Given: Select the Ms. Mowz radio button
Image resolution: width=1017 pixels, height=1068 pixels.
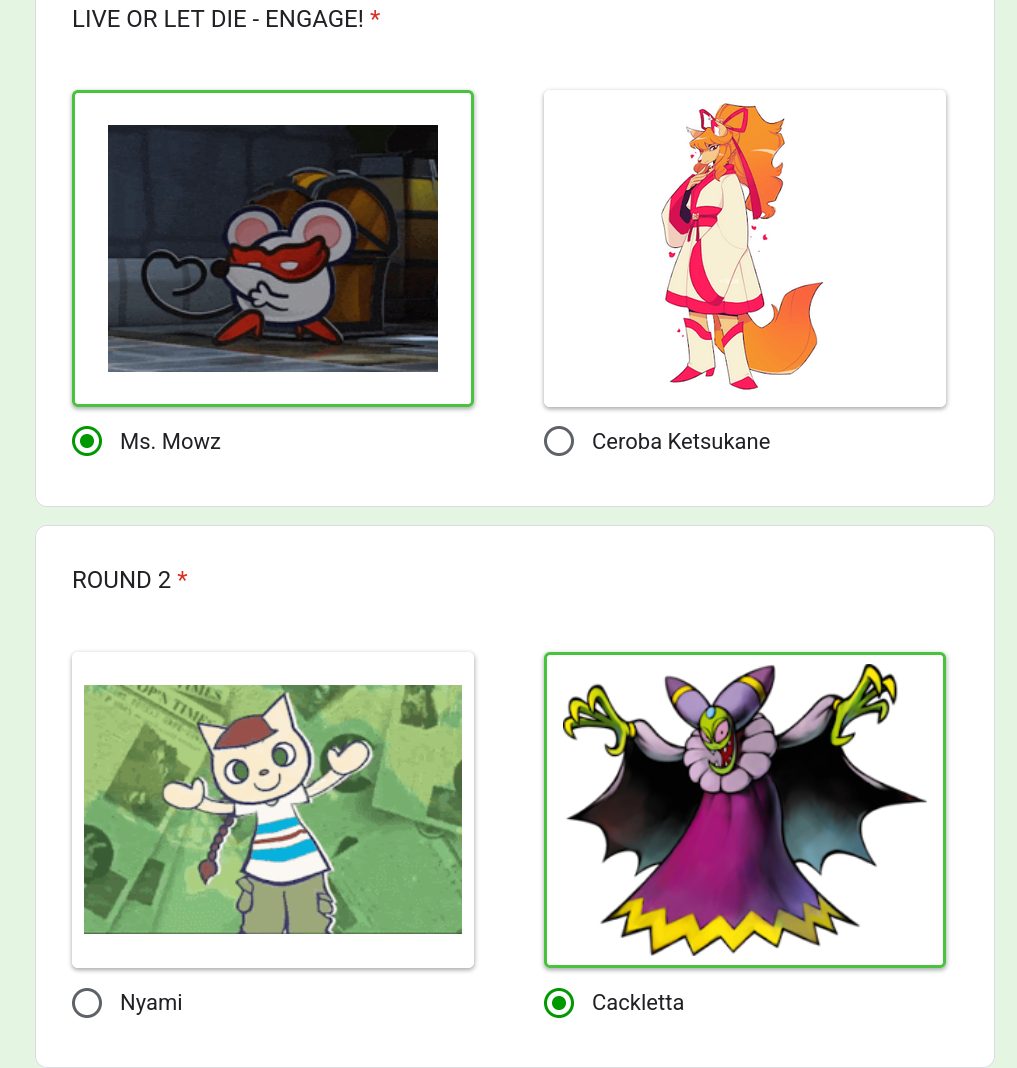Looking at the screenshot, I should pyautogui.click(x=87, y=441).
